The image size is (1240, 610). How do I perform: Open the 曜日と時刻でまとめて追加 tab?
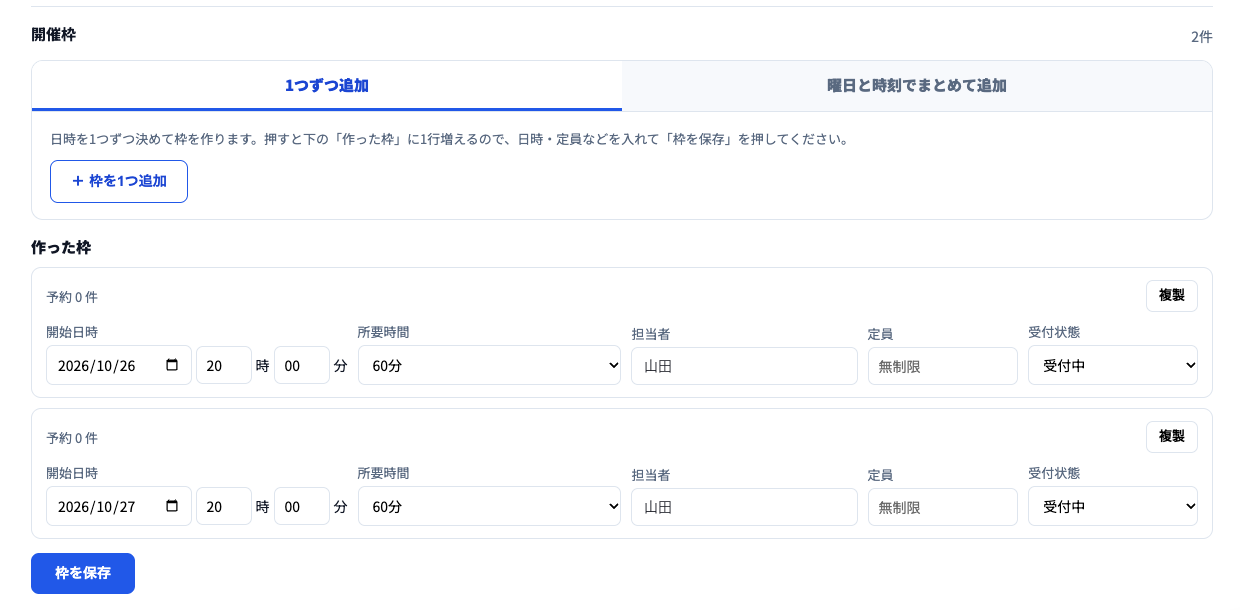click(x=917, y=86)
